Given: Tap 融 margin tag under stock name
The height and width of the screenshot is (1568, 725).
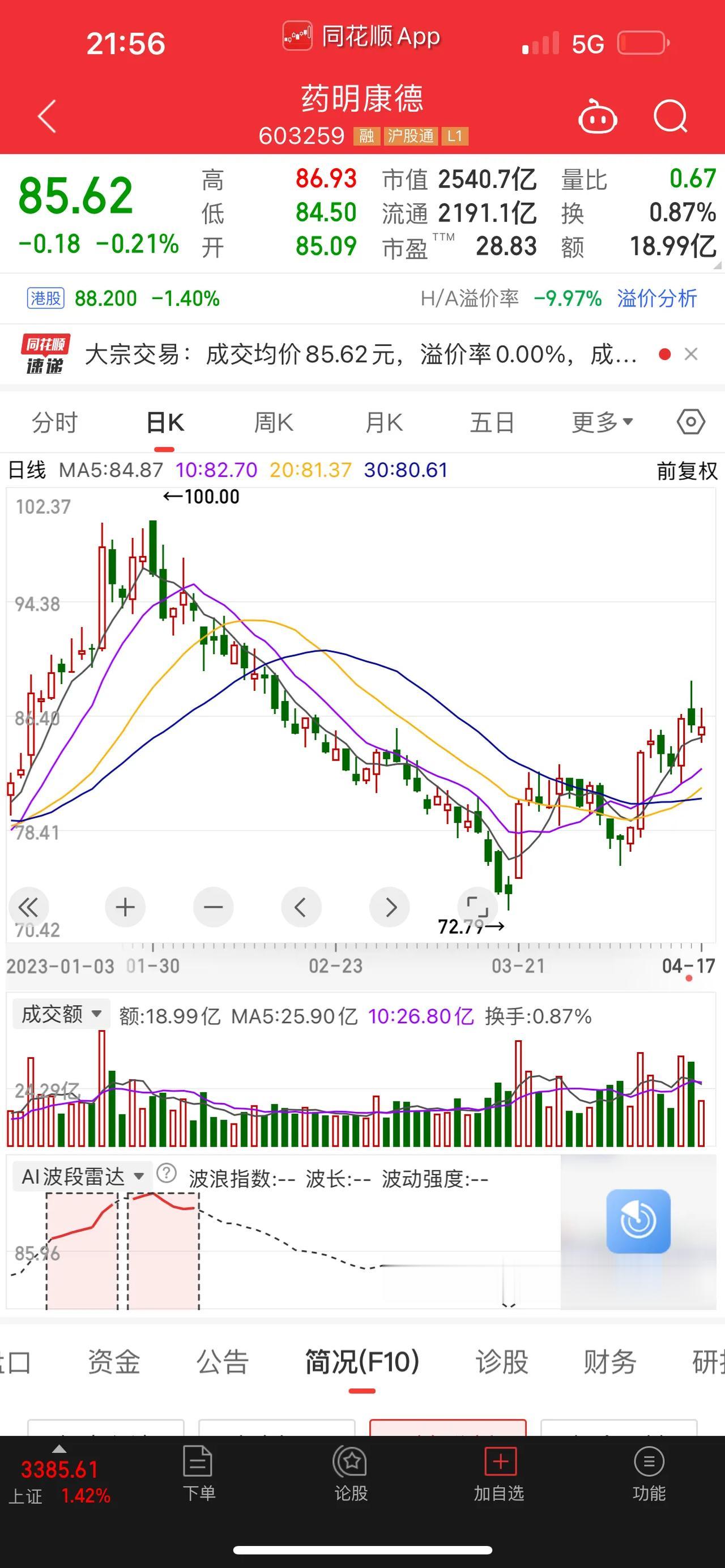Looking at the screenshot, I should pyautogui.click(x=366, y=136).
